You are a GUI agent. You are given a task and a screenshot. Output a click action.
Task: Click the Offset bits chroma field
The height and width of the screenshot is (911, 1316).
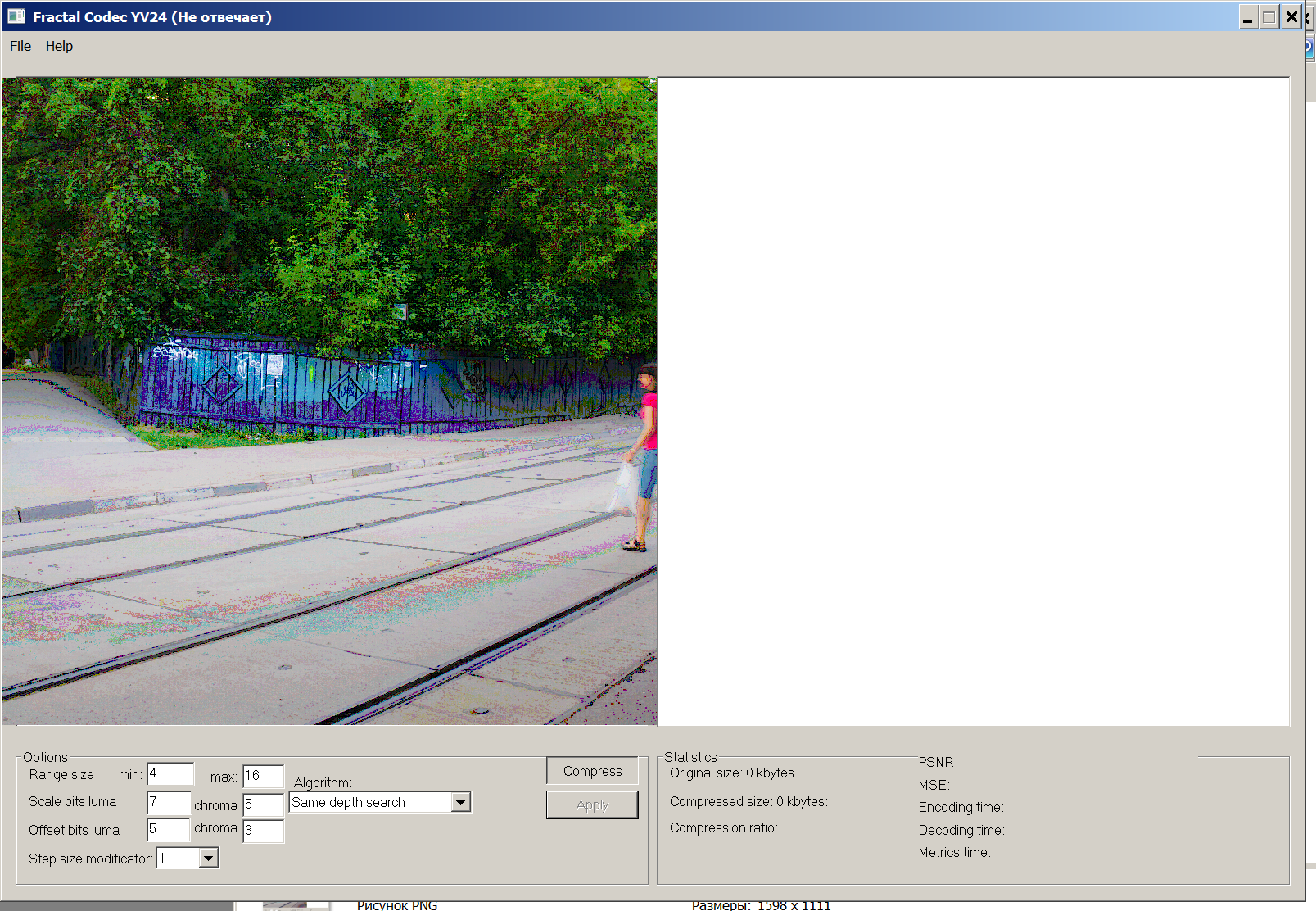coord(264,831)
